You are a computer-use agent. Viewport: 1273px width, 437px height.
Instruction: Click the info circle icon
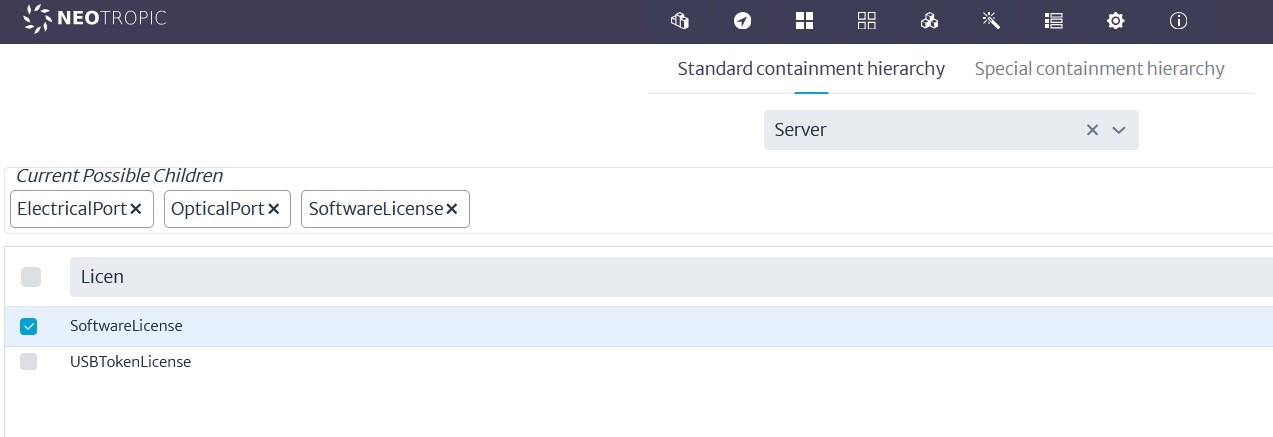pos(1178,21)
